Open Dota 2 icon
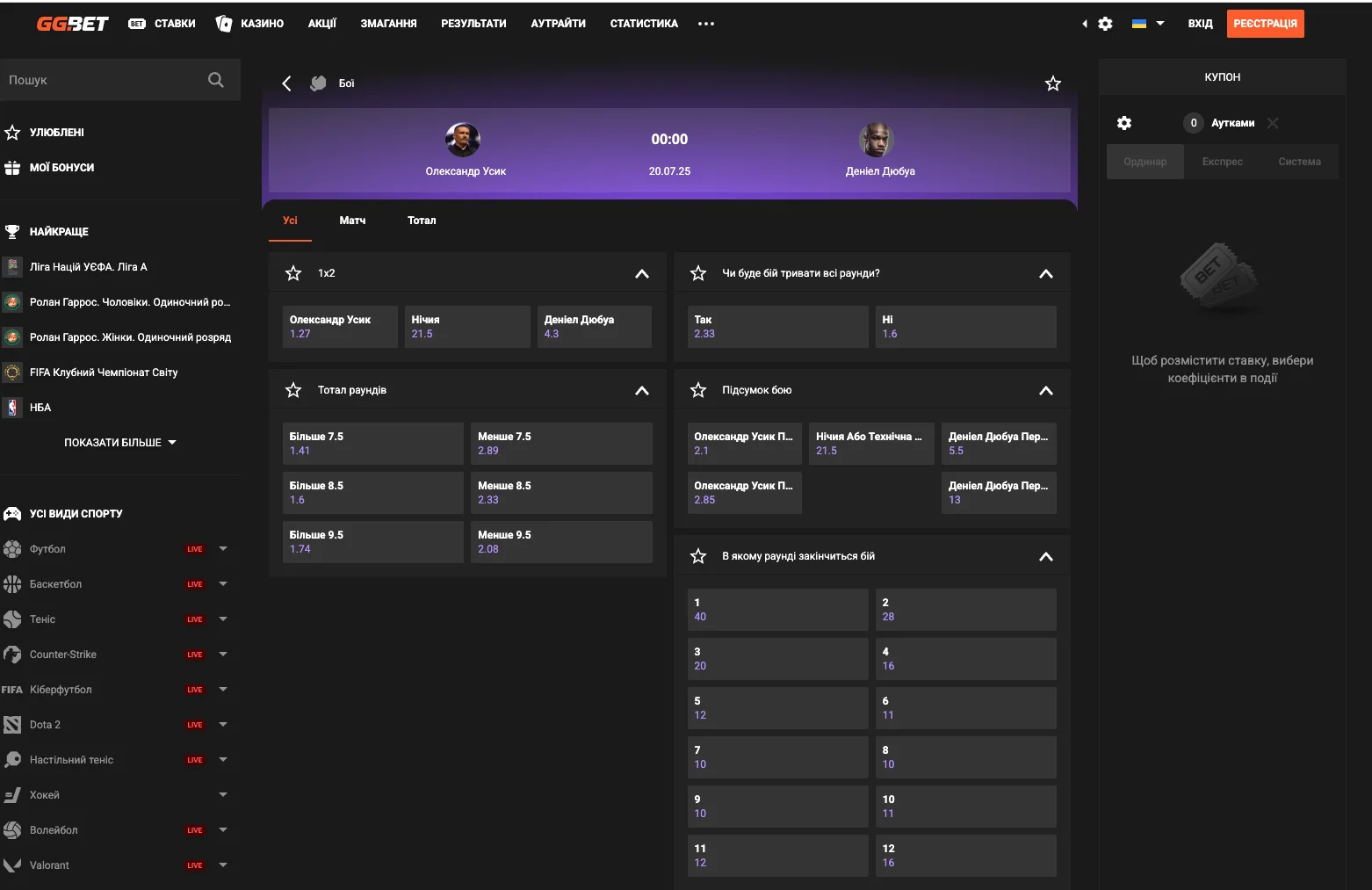The image size is (1372, 890). [x=12, y=725]
